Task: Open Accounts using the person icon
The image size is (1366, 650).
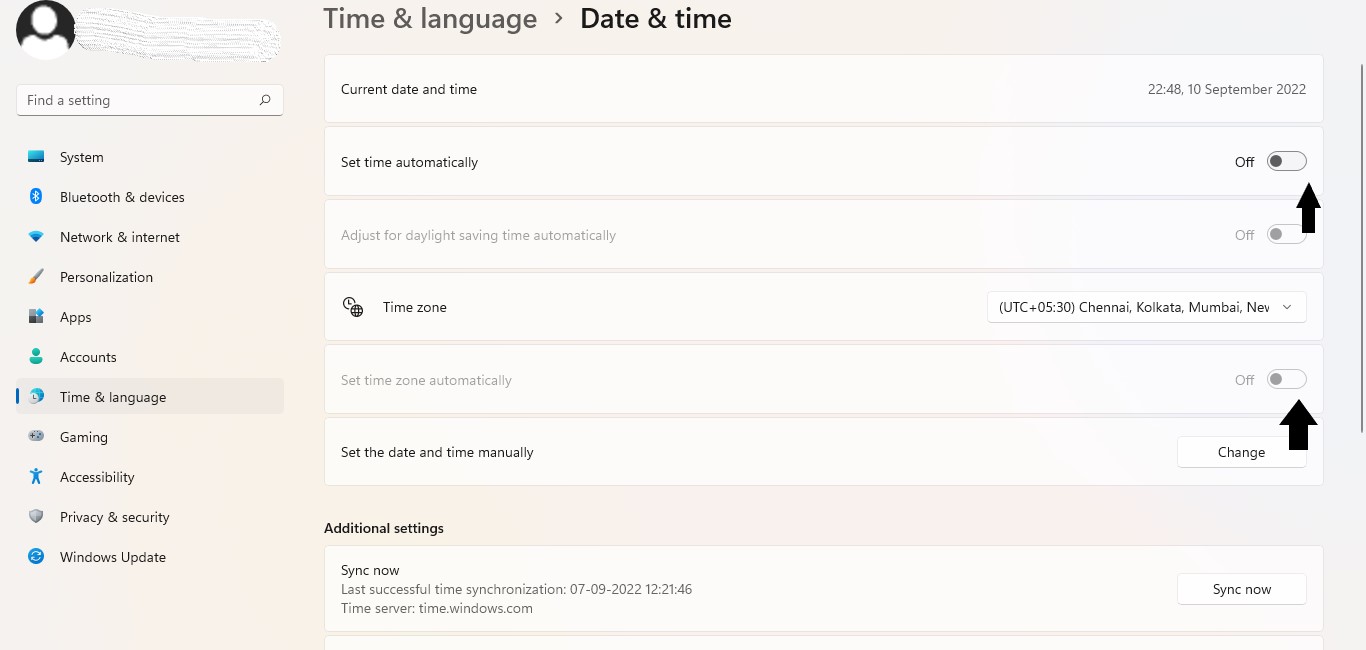Action: [36, 357]
